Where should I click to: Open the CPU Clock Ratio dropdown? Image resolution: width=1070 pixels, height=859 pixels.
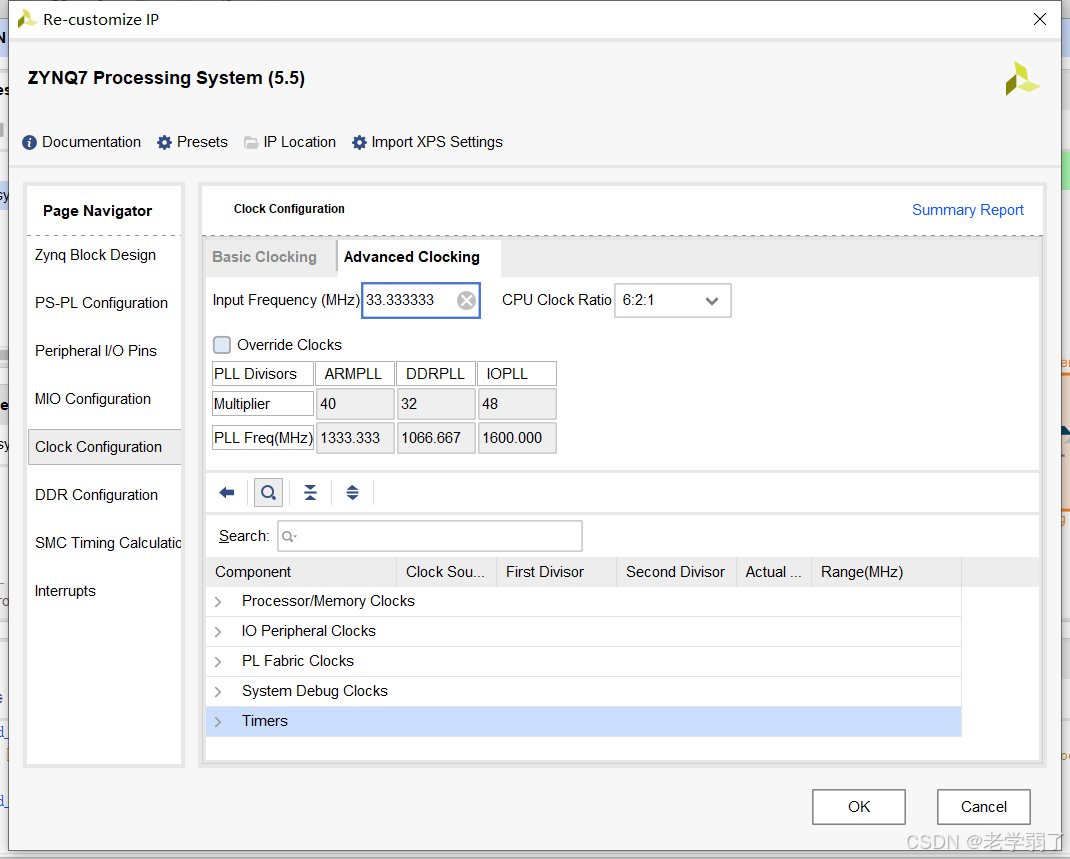tap(672, 300)
